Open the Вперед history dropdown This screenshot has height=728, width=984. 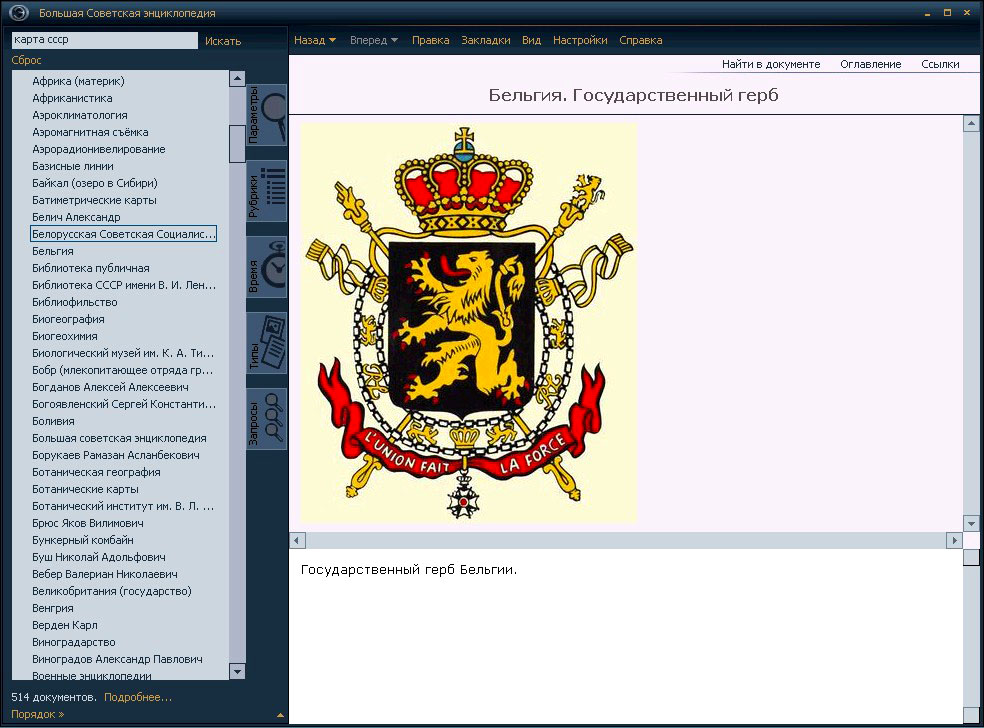(374, 40)
